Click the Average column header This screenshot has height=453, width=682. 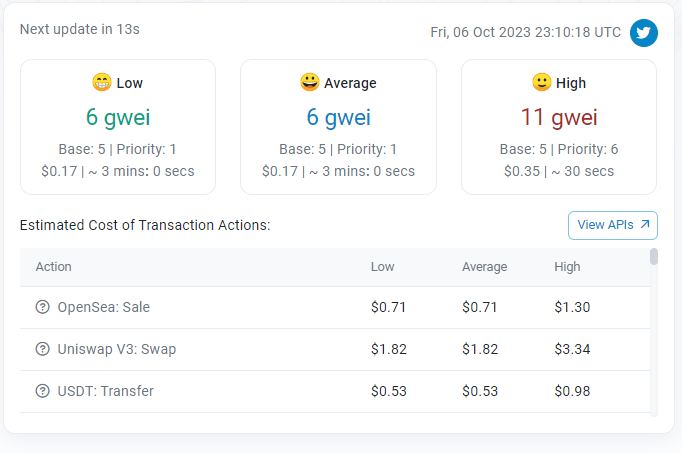485,266
